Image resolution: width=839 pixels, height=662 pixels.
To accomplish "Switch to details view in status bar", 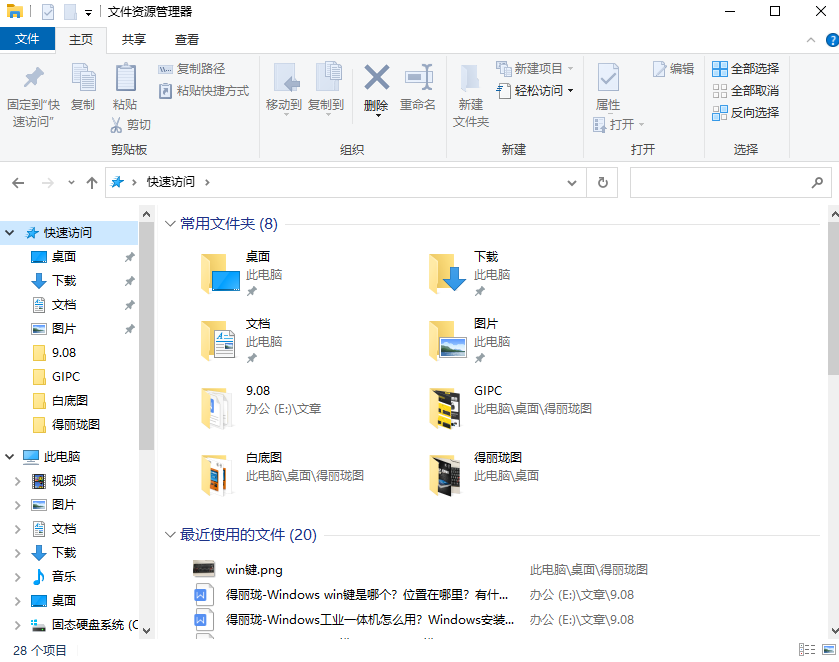I will coord(806,650).
